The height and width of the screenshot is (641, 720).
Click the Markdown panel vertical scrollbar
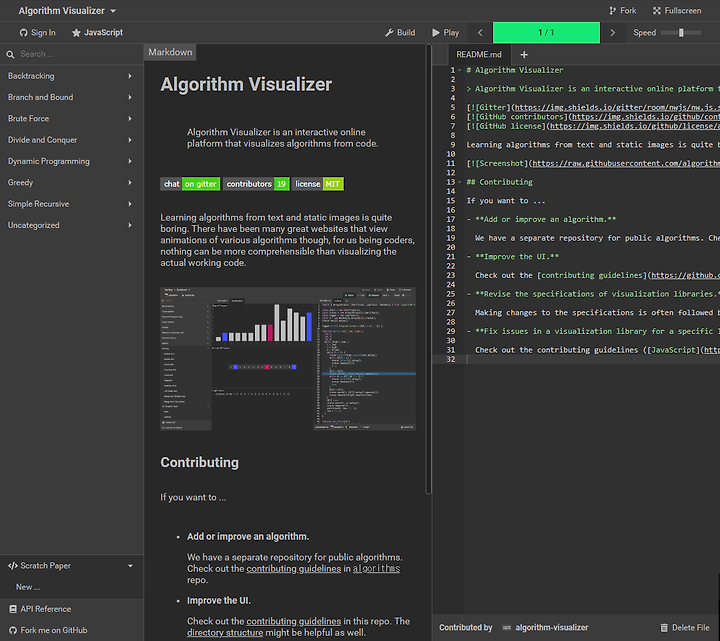tap(428, 269)
